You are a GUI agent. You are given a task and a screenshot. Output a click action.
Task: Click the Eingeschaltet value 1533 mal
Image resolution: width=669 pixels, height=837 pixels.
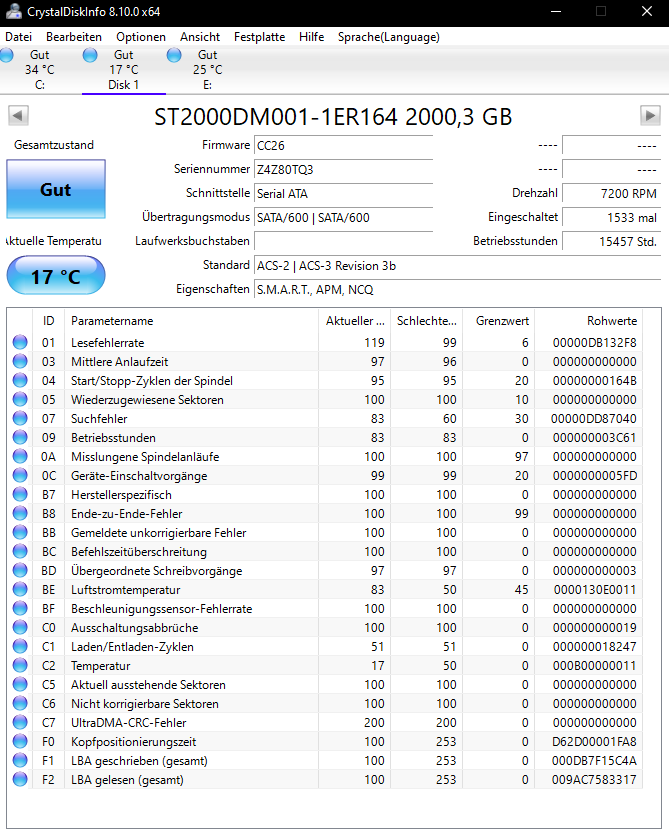click(x=612, y=218)
